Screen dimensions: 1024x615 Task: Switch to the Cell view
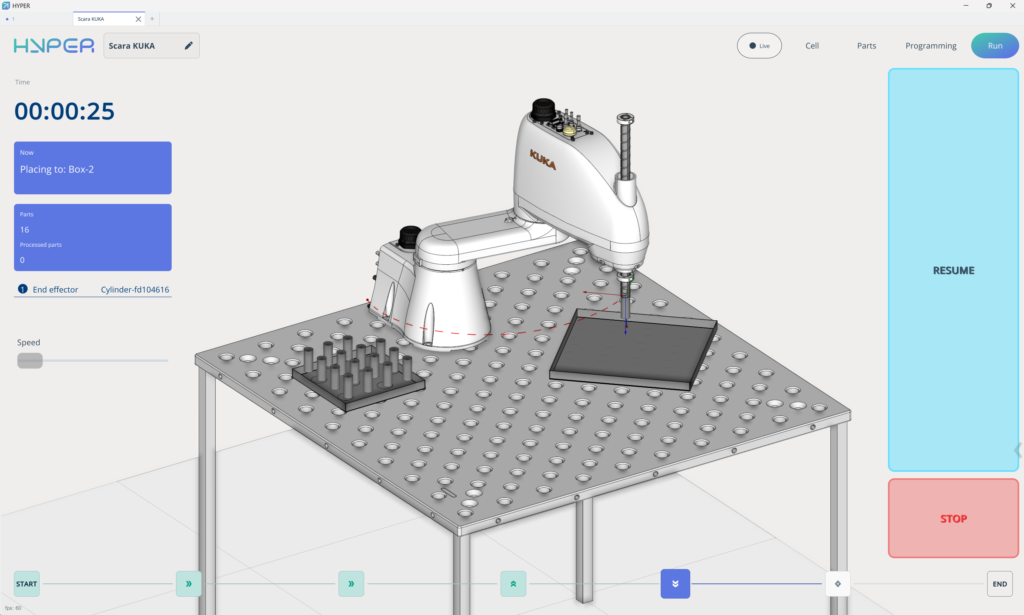pyautogui.click(x=811, y=45)
